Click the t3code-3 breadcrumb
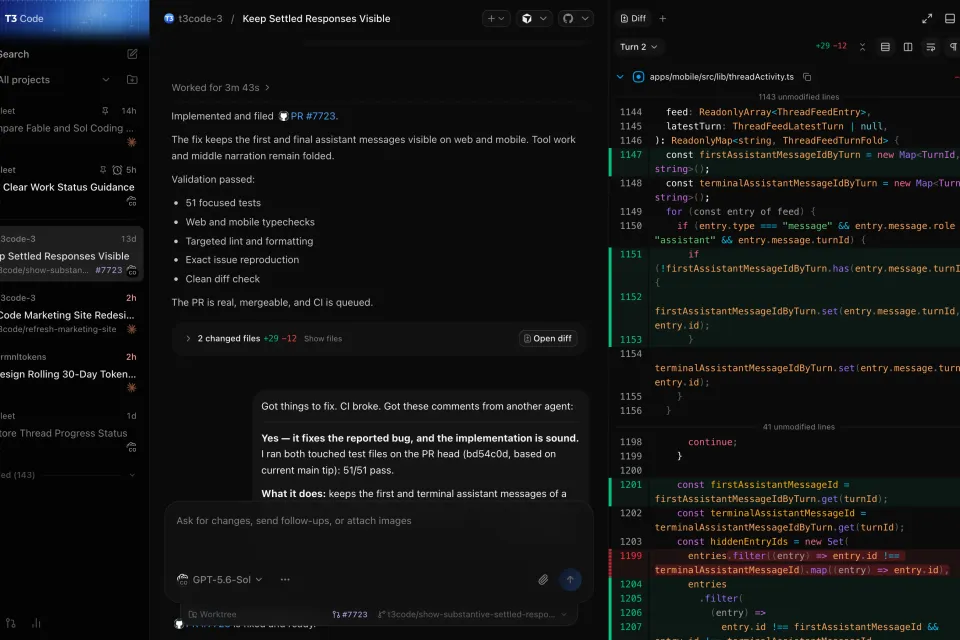The width and height of the screenshot is (960, 640). tap(200, 18)
